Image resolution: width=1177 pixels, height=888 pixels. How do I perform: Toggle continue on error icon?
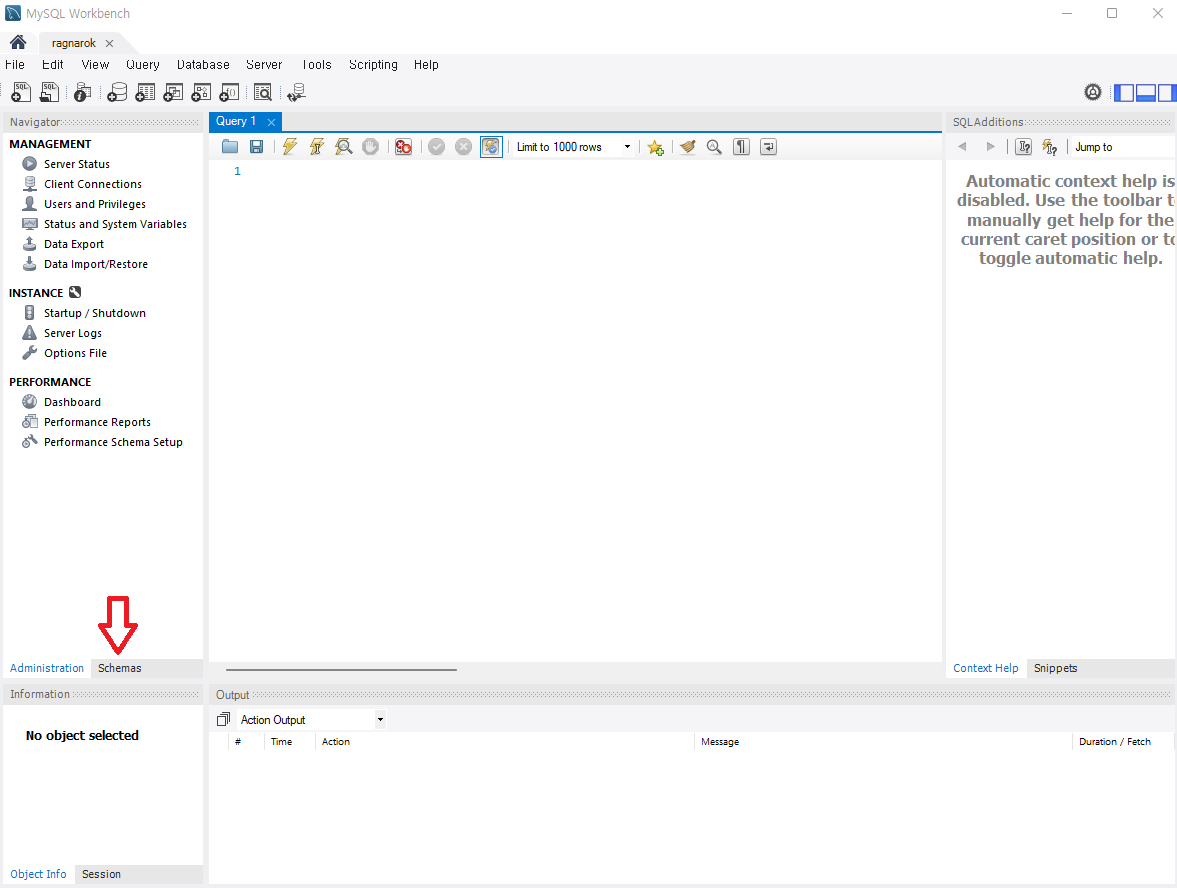403,147
